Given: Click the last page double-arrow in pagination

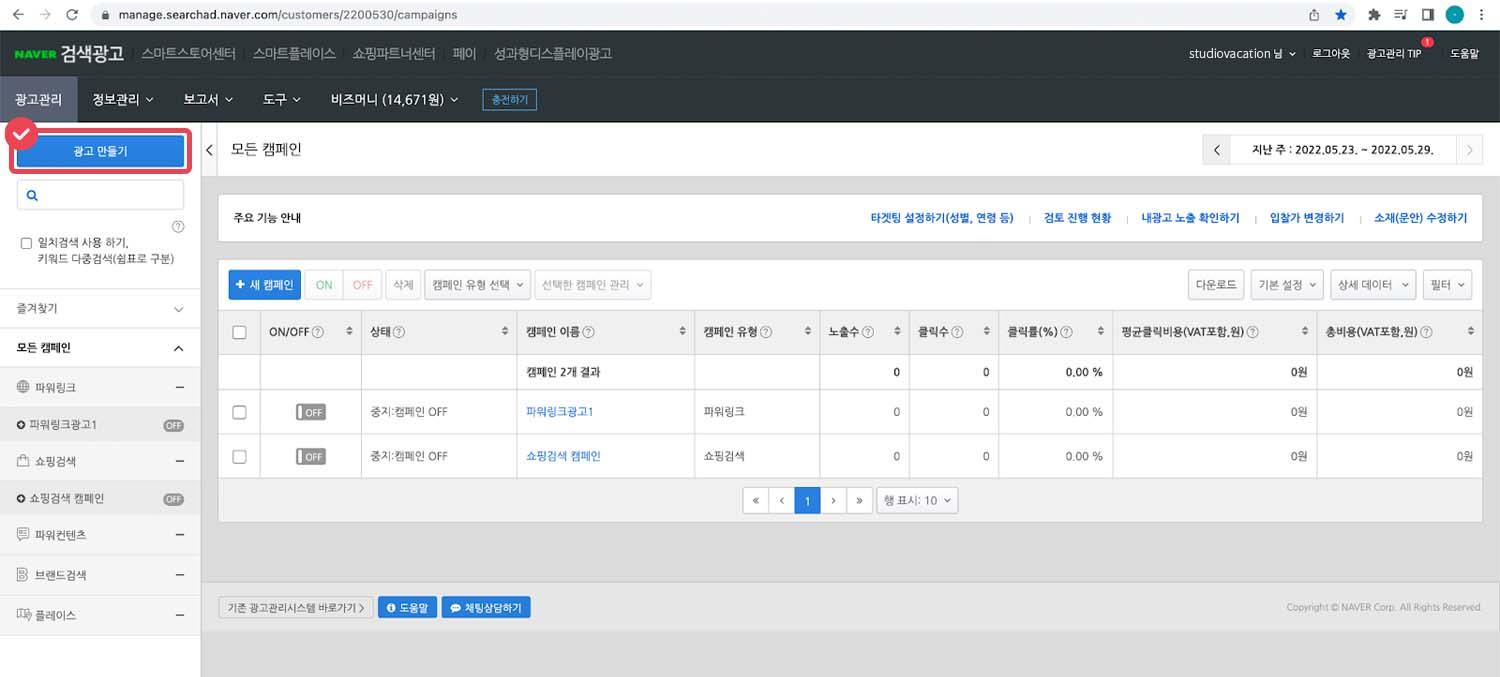Looking at the screenshot, I should pos(859,500).
